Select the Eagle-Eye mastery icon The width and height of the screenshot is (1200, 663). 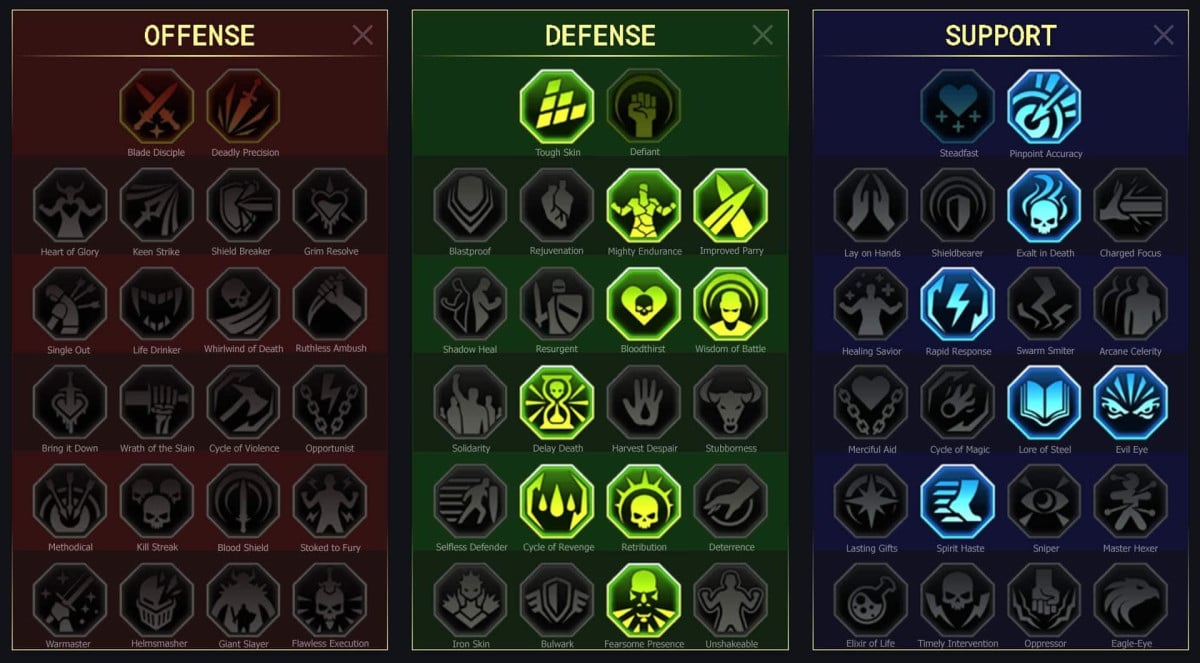pos(1131,600)
